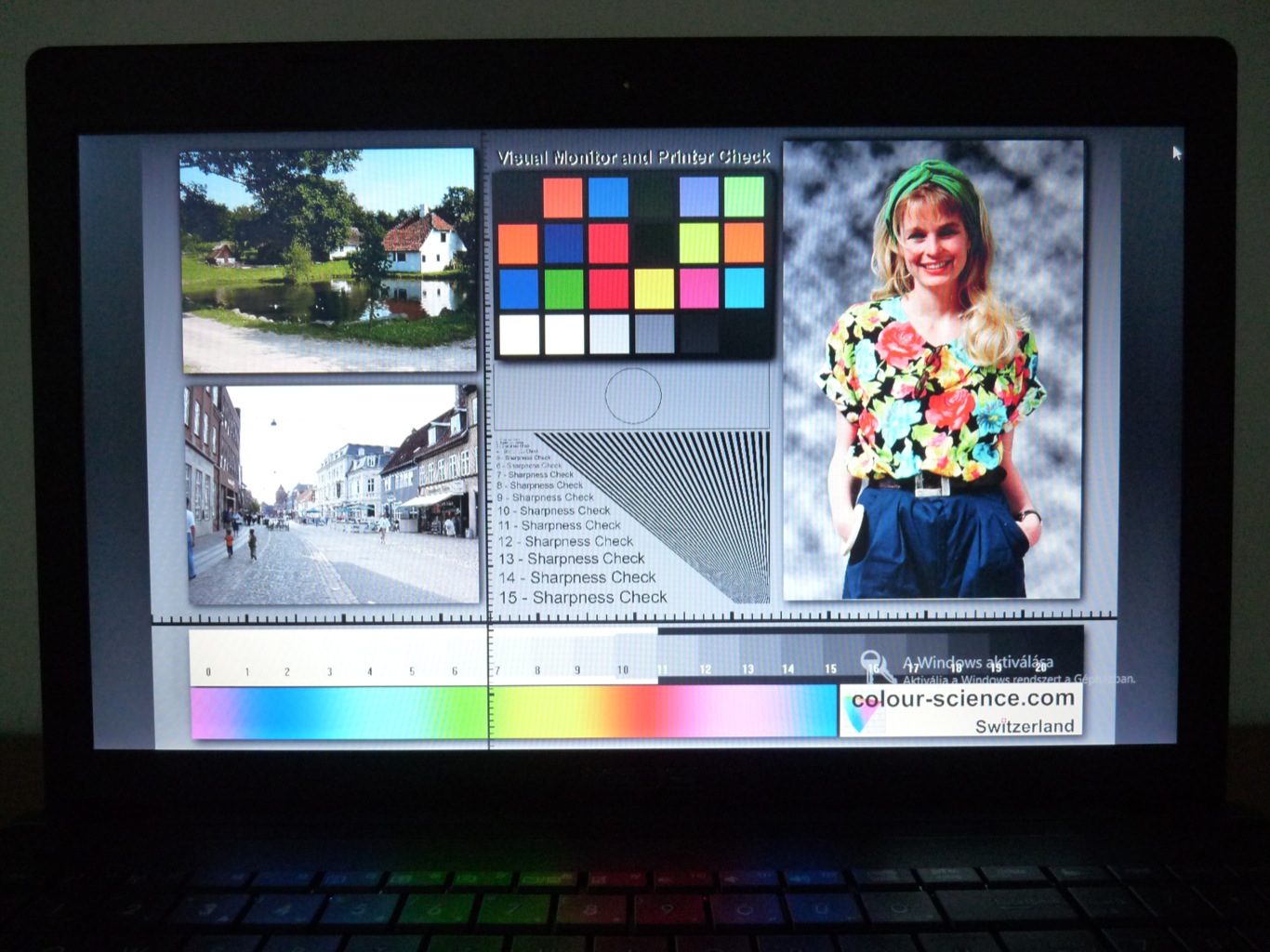Click grayscale step number 15

pyautogui.click(x=830, y=668)
